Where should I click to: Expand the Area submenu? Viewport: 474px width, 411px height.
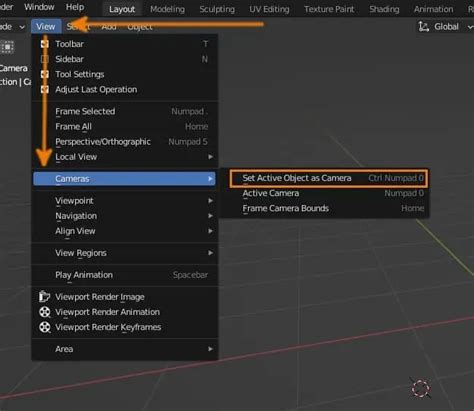125,349
